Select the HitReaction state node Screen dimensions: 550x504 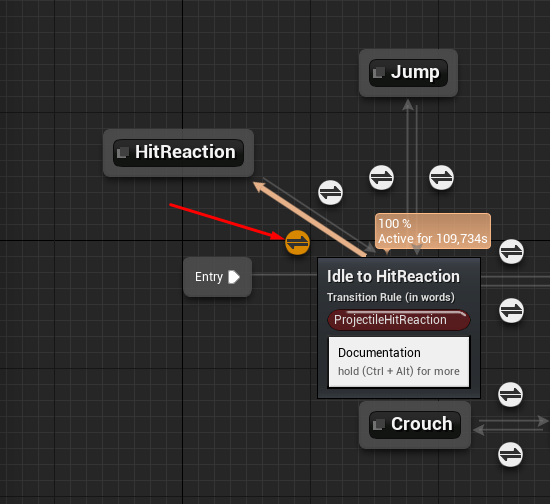click(178, 153)
